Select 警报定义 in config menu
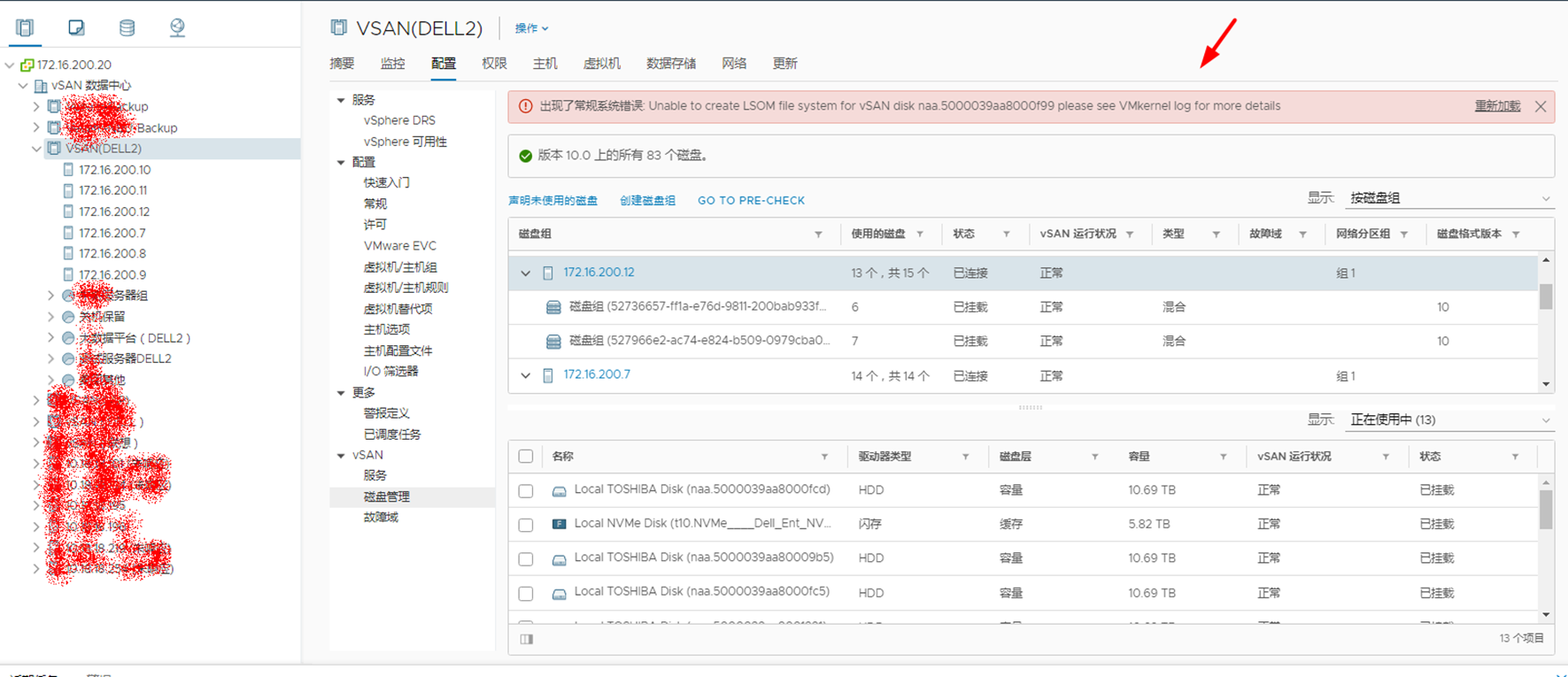 386,413
